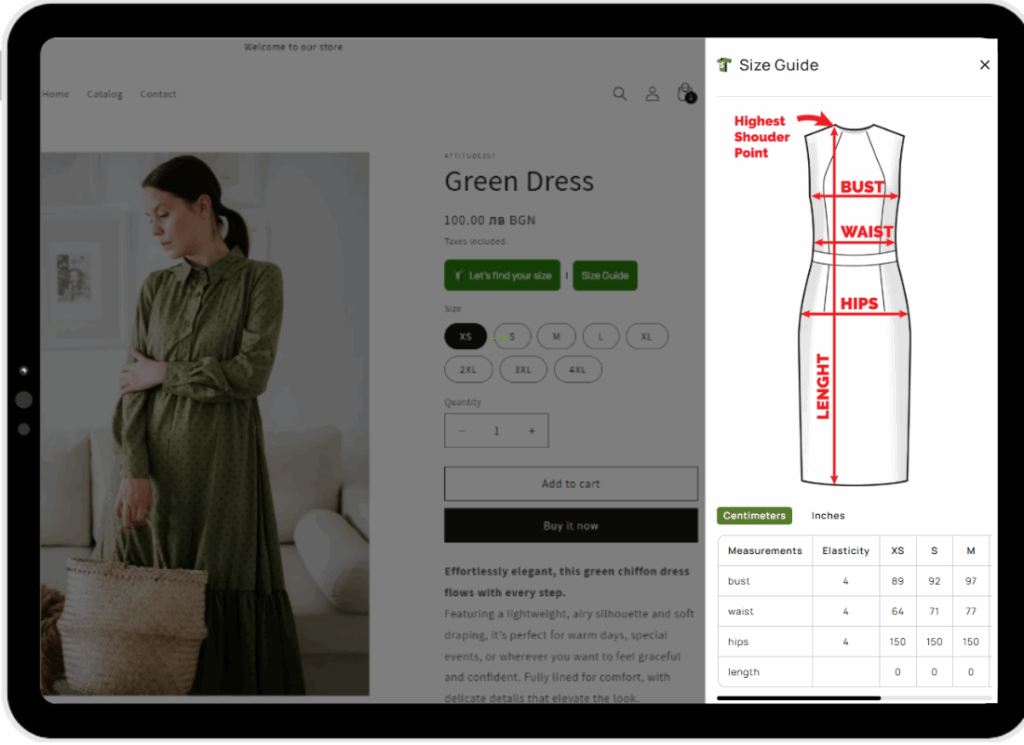Click the Buy it now button
Screen dimensions: 1024x745
coord(571,526)
